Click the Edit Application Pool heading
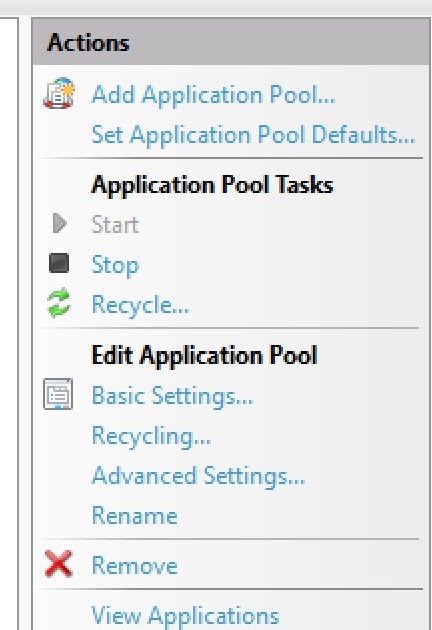This screenshot has height=630, width=432. [204, 356]
